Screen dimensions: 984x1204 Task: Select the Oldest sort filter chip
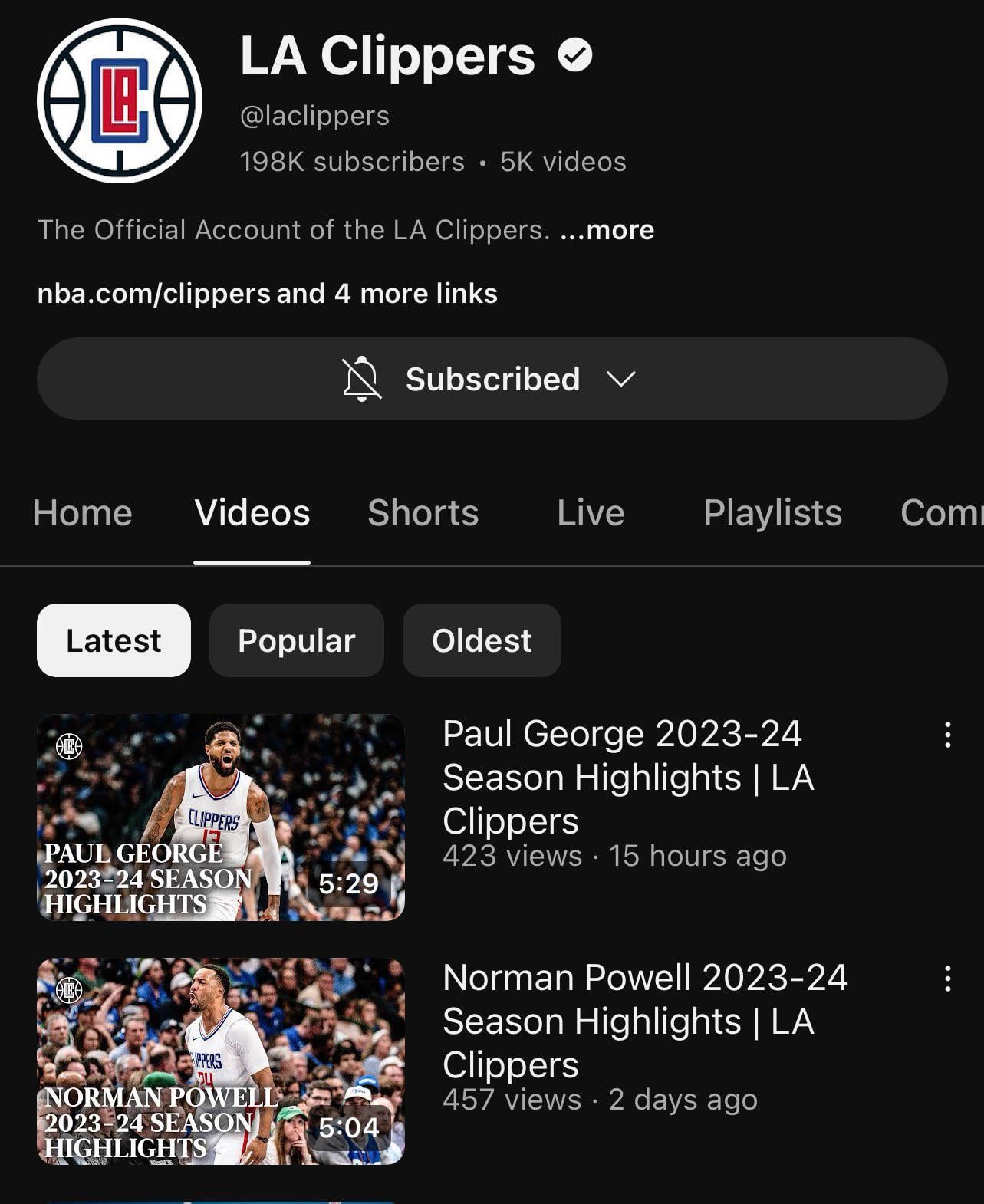(481, 640)
